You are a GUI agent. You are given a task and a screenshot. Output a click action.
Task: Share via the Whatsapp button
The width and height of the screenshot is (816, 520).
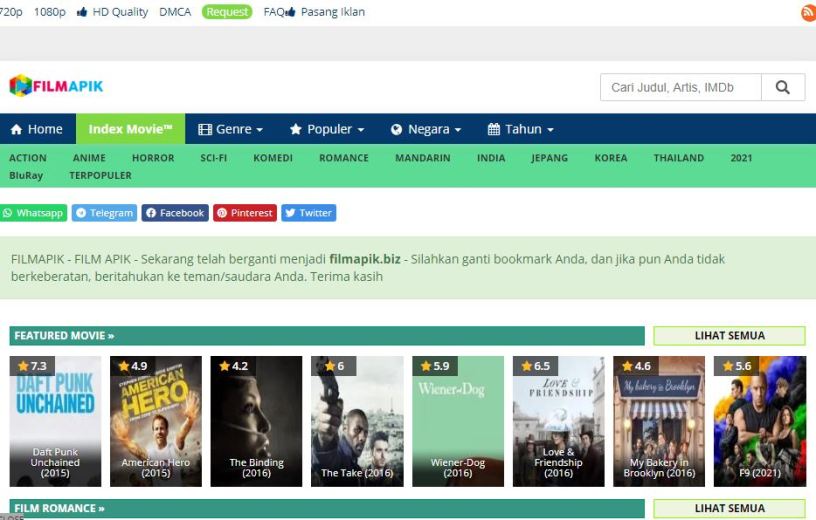coord(34,213)
